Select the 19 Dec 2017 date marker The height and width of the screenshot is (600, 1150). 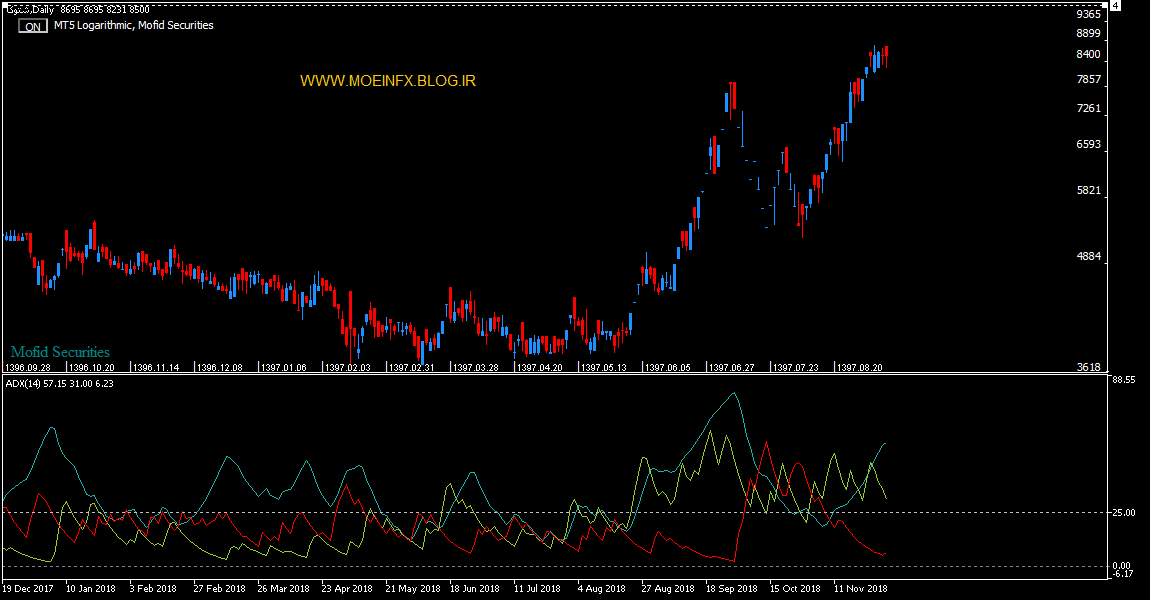[28, 589]
